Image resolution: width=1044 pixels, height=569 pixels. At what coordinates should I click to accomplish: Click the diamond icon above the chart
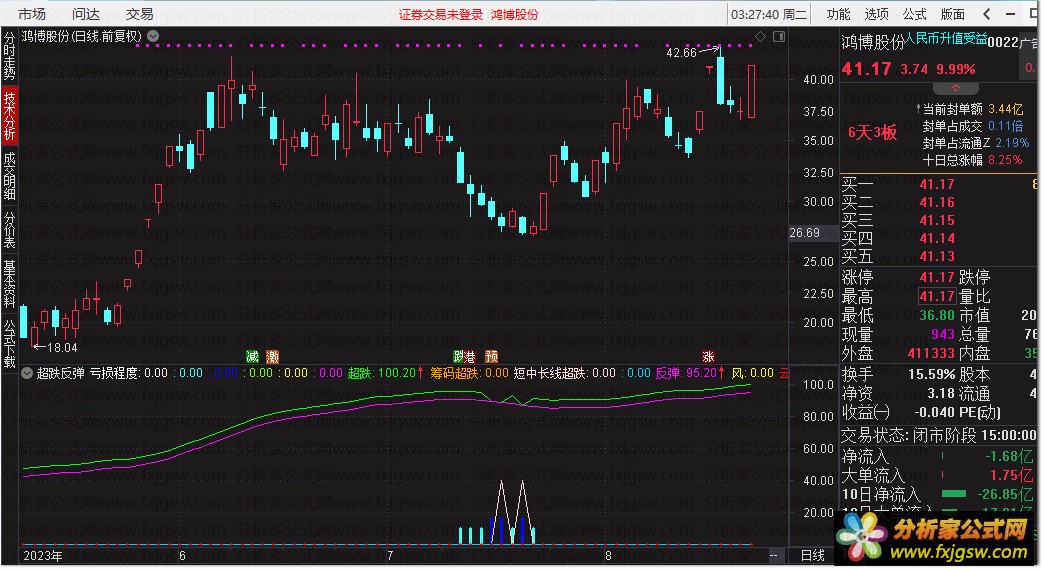[x=760, y=36]
